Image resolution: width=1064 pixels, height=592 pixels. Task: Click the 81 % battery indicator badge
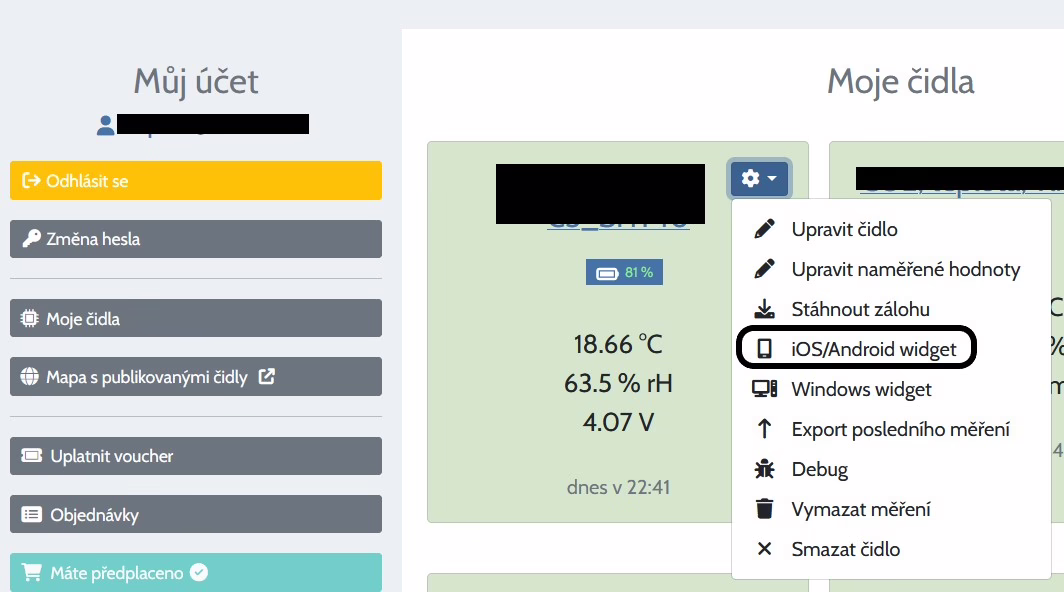[624, 272]
